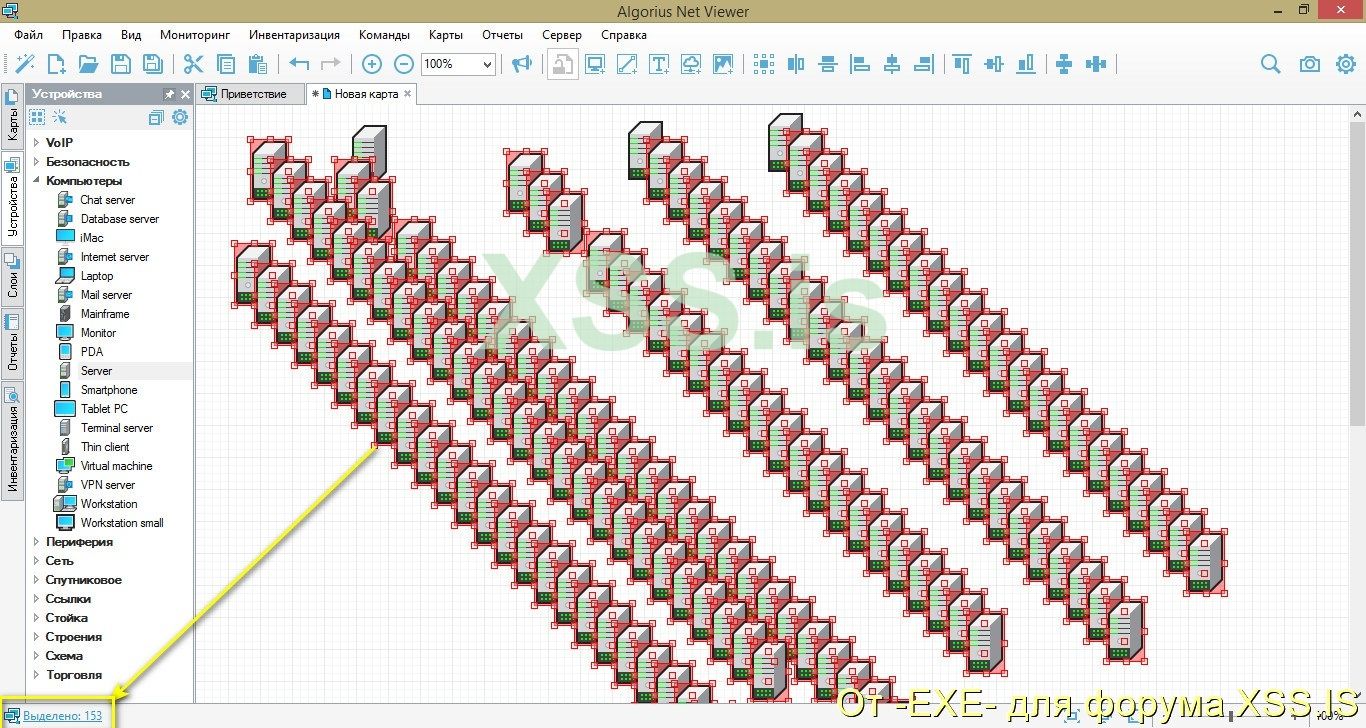Toggle the pin on the Устройства panel
Screen dimensions: 1366x728
click(x=169, y=94)
